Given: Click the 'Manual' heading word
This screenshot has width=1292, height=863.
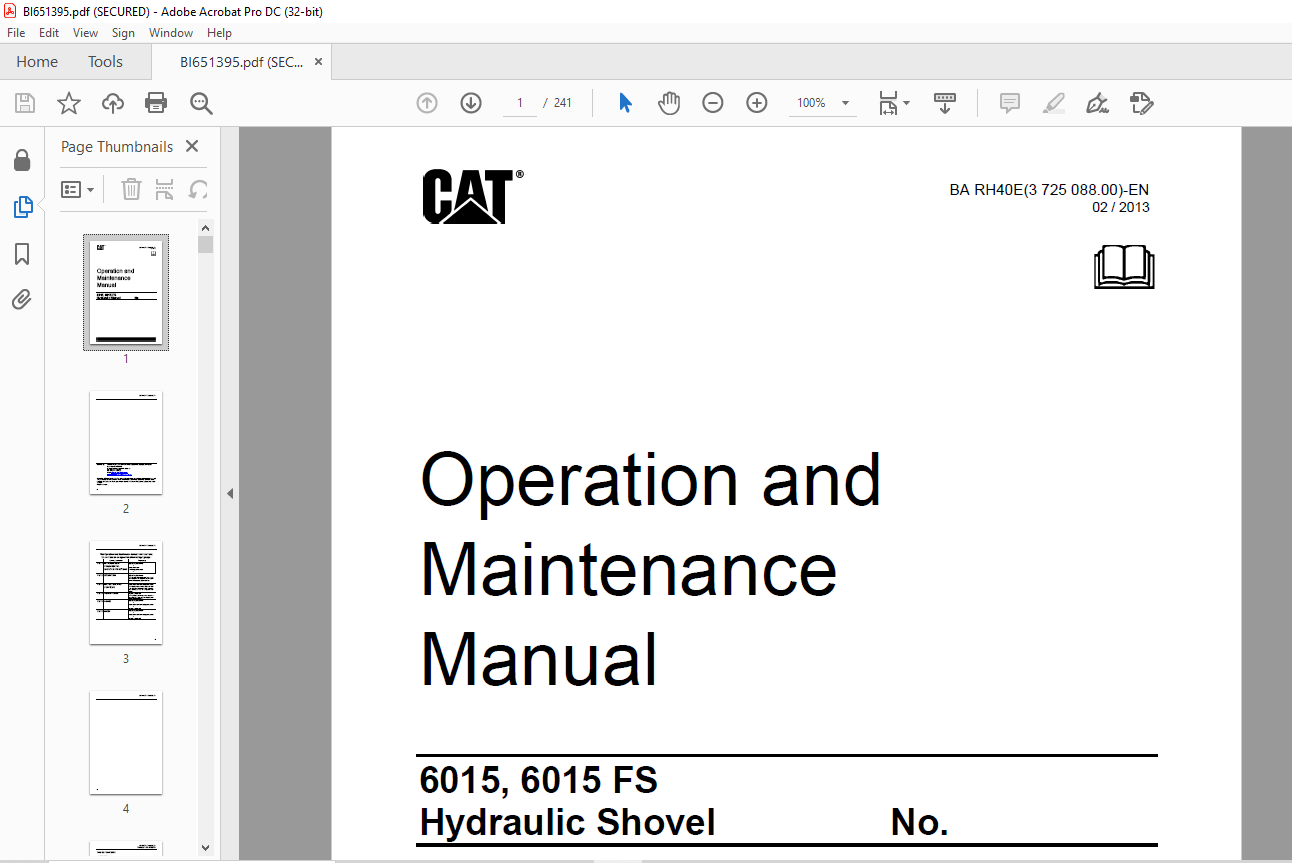Looking at the screenshot, I should 540,660.
